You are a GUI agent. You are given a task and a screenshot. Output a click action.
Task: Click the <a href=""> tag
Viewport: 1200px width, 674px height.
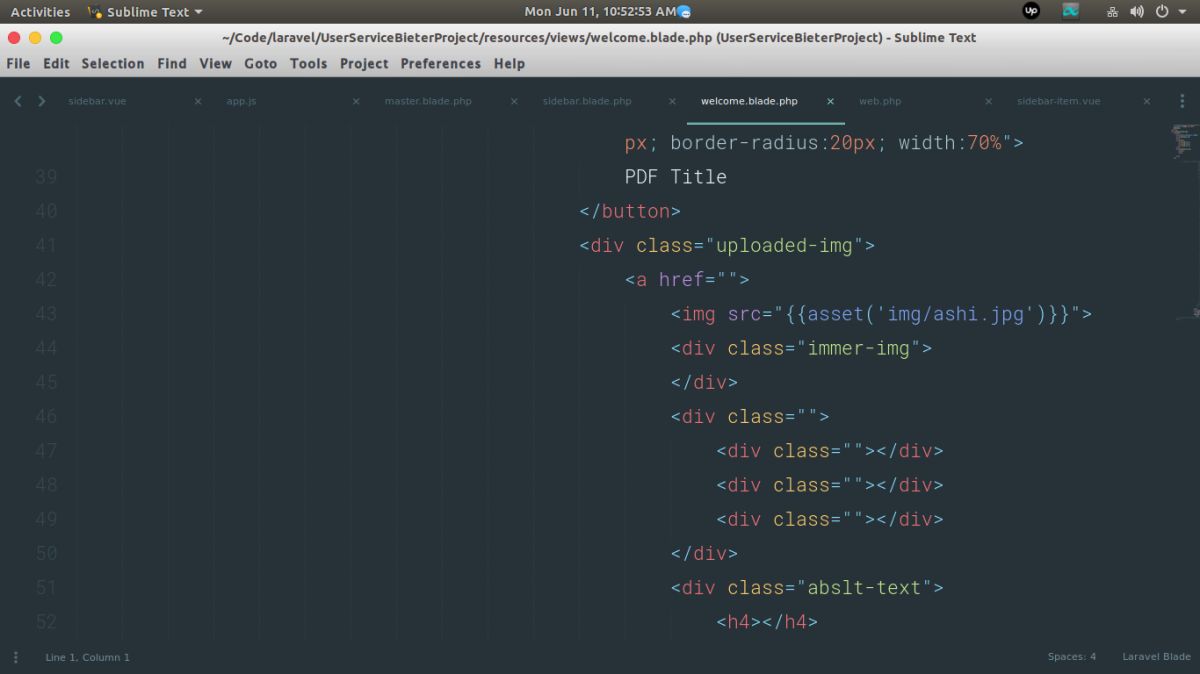(x=687, y=279)
